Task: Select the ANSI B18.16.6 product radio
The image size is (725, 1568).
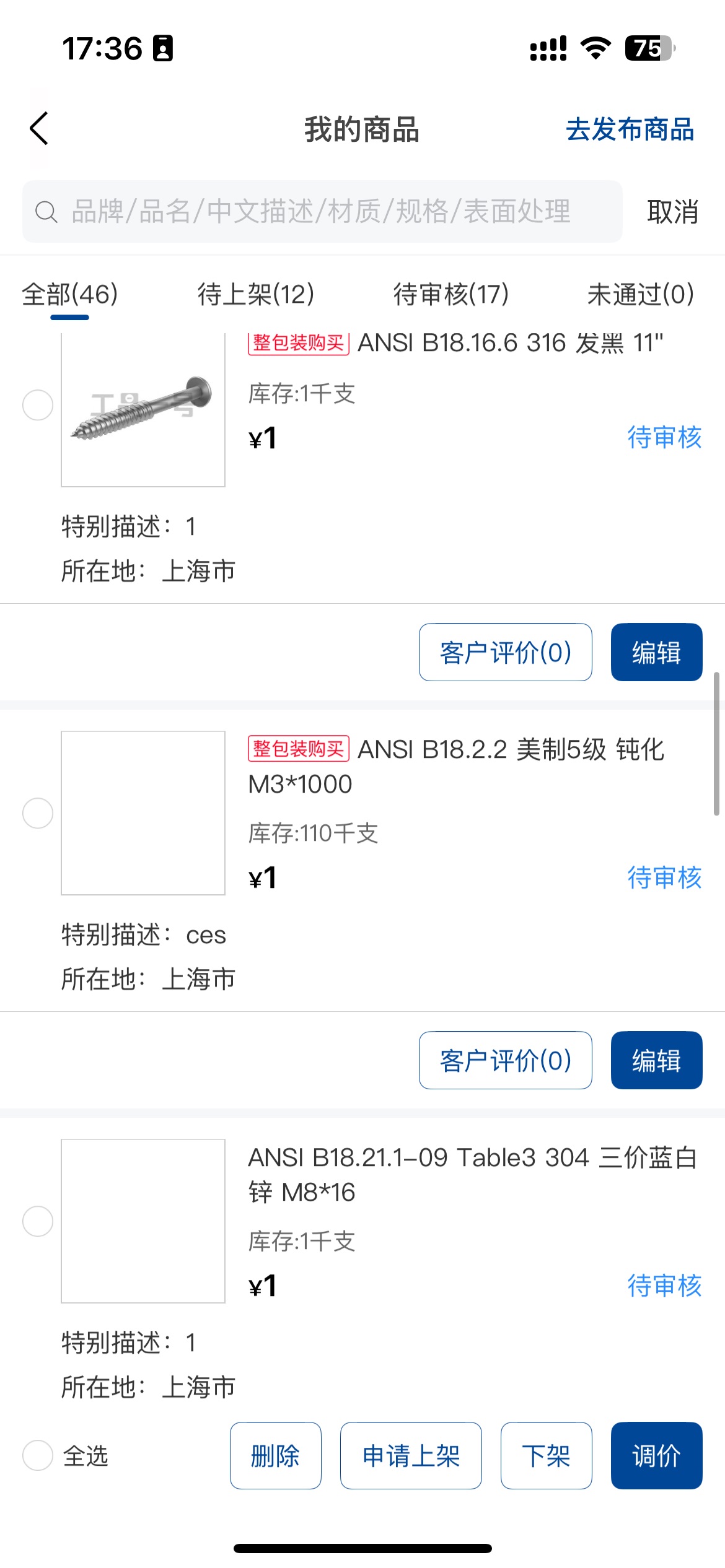Action: click(38, 405)
